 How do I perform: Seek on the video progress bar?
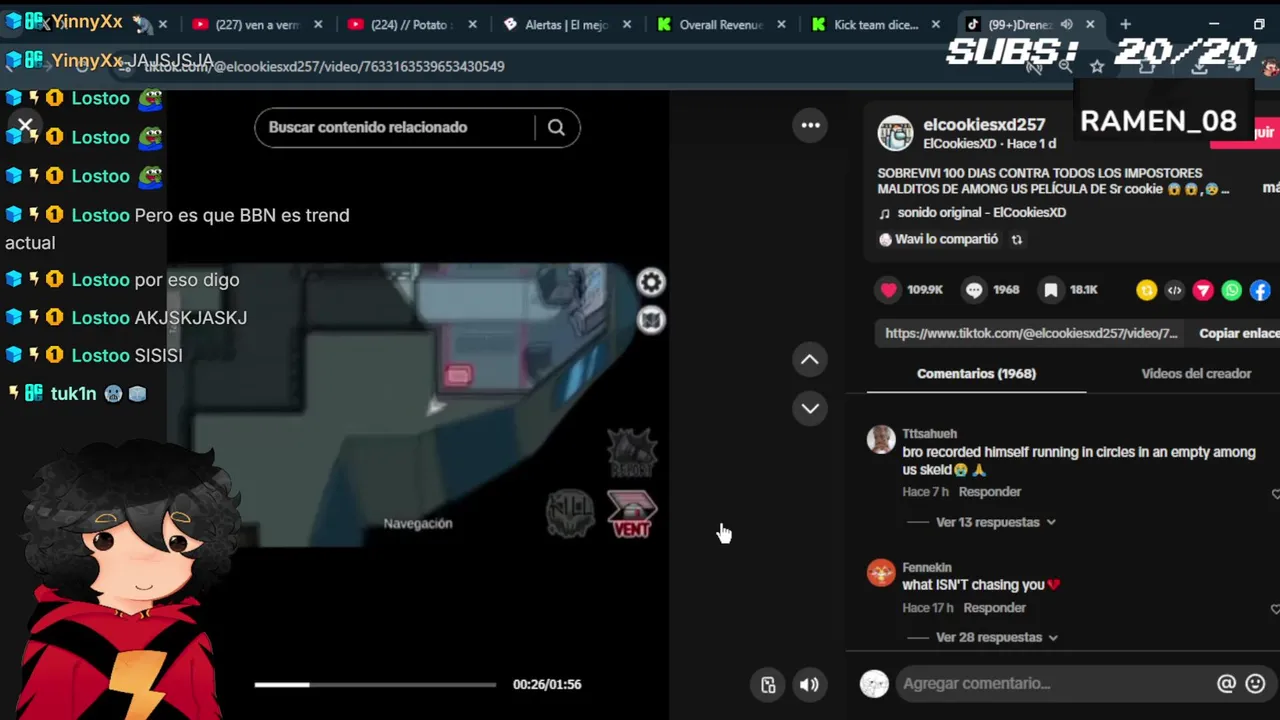pyautogui.click(x=375, y=685)
